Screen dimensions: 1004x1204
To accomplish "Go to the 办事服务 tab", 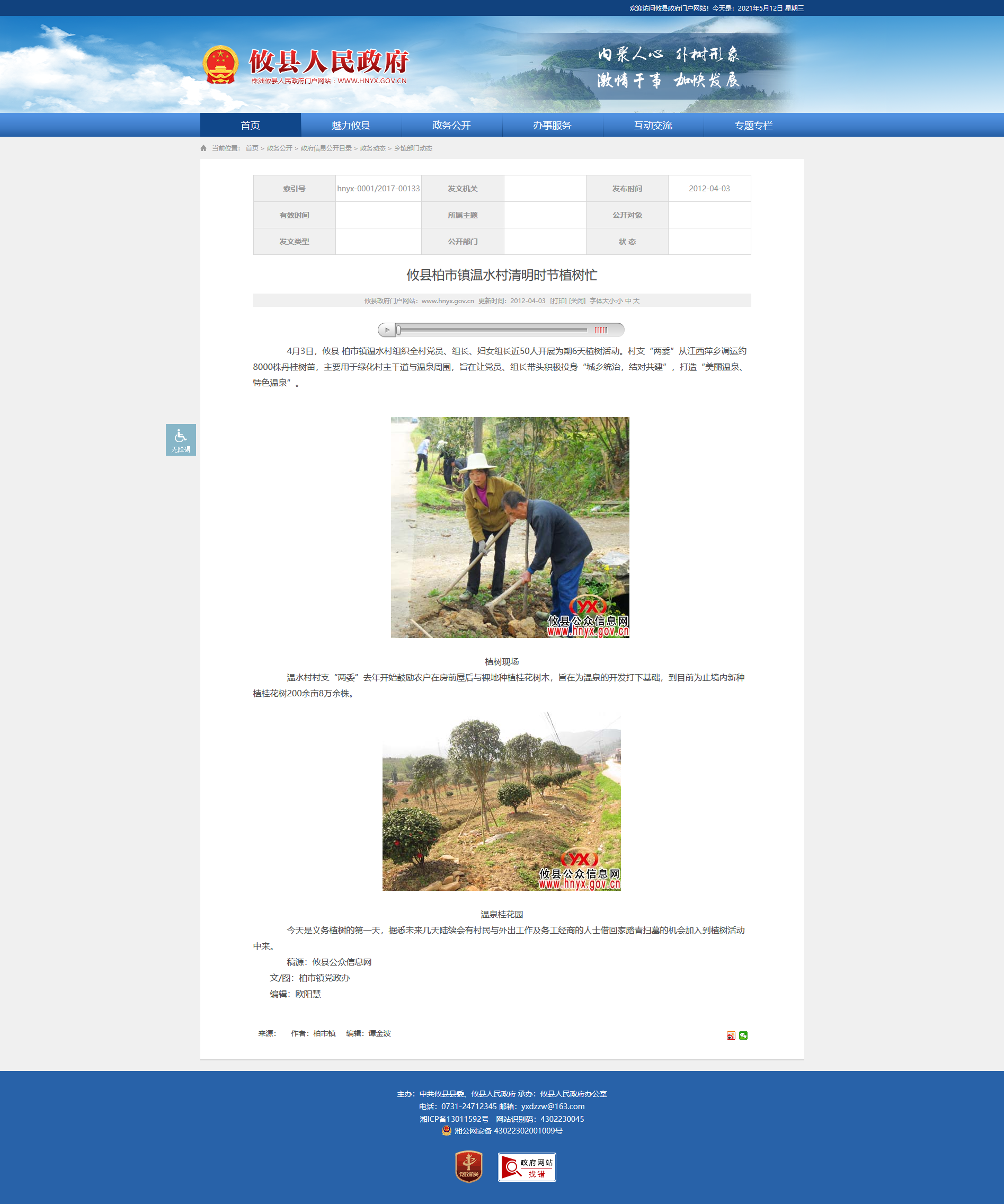I will [x=553, y=125].
